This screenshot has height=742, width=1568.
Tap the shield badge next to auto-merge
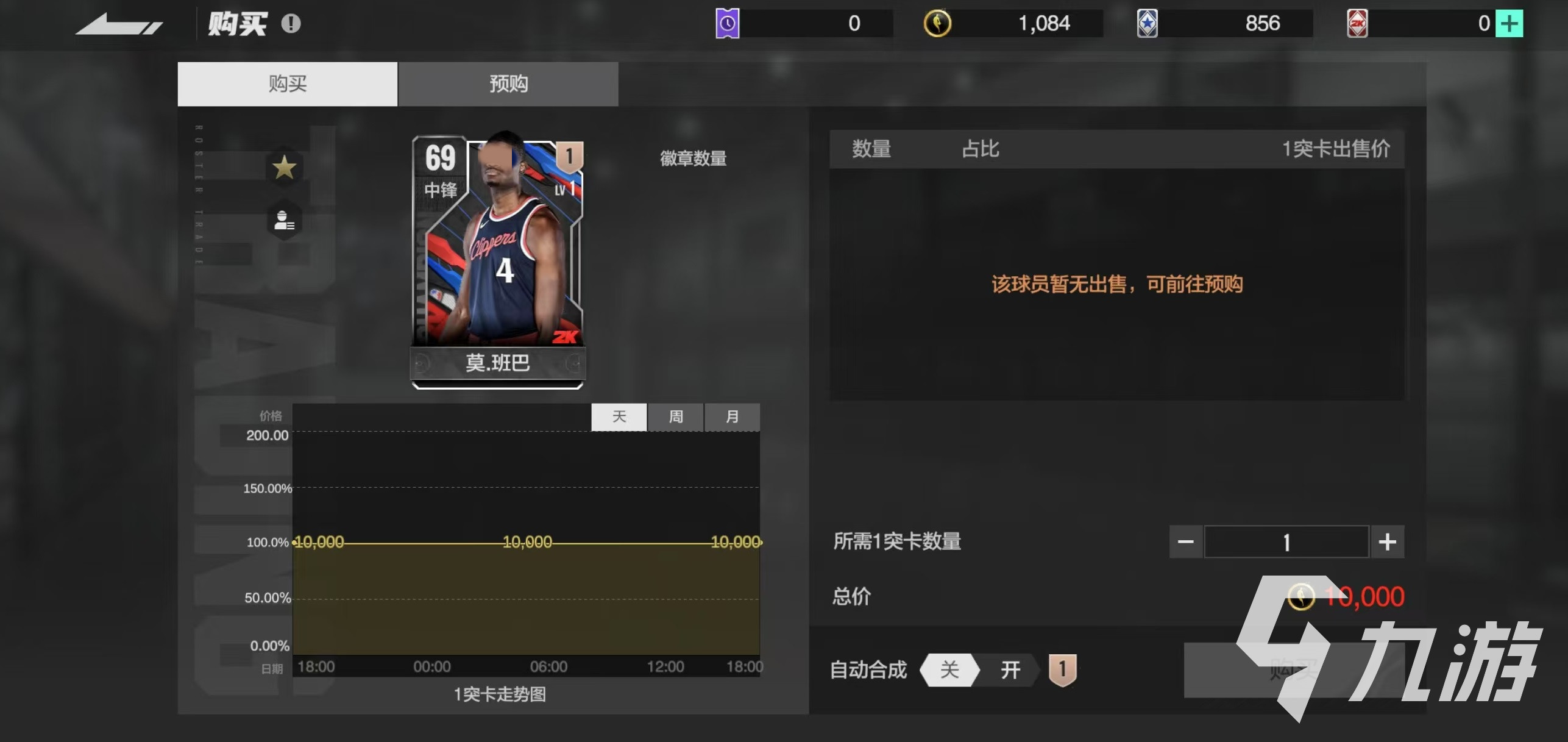(x=1062, y=670)
